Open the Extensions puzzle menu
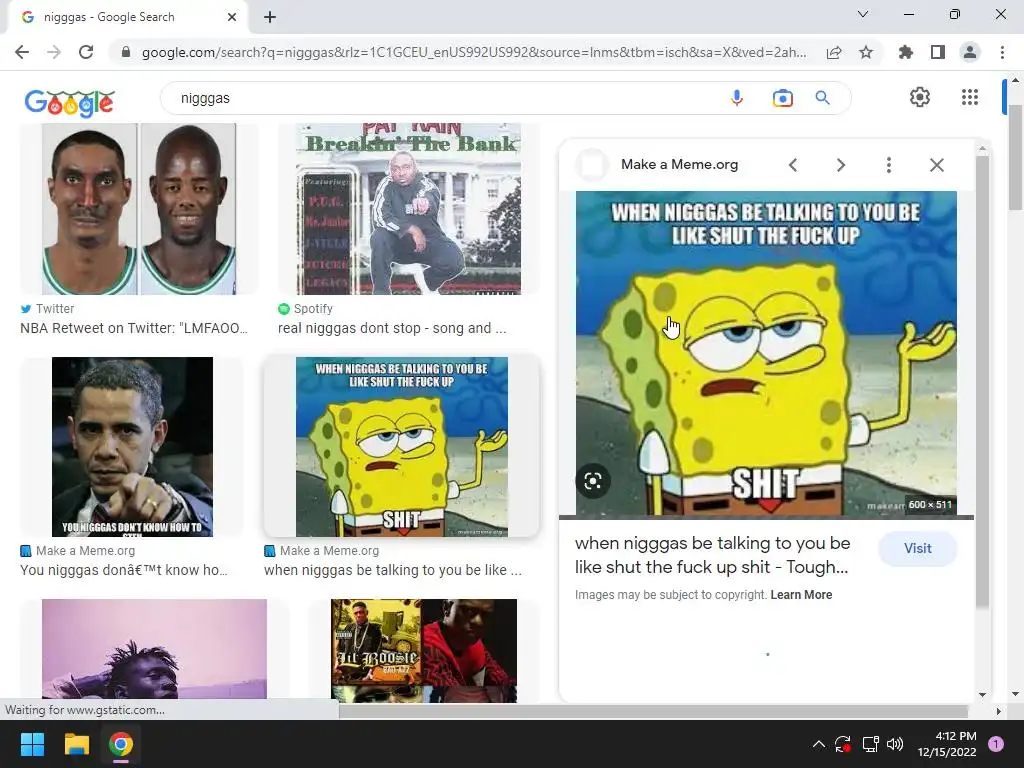 [x=906, y=52]
